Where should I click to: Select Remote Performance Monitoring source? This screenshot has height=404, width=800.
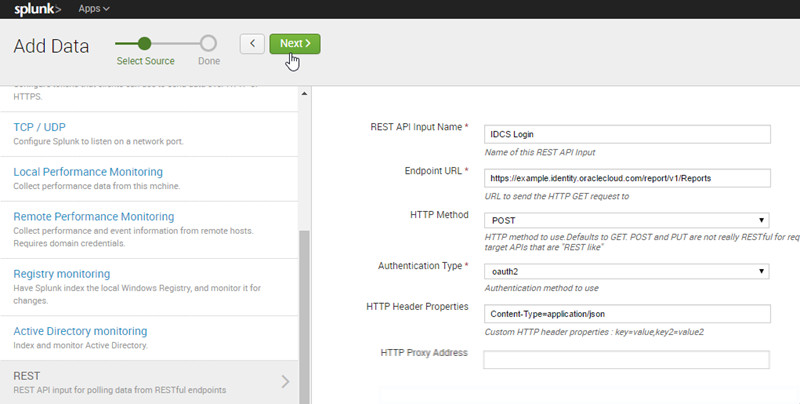click(94, 216)
